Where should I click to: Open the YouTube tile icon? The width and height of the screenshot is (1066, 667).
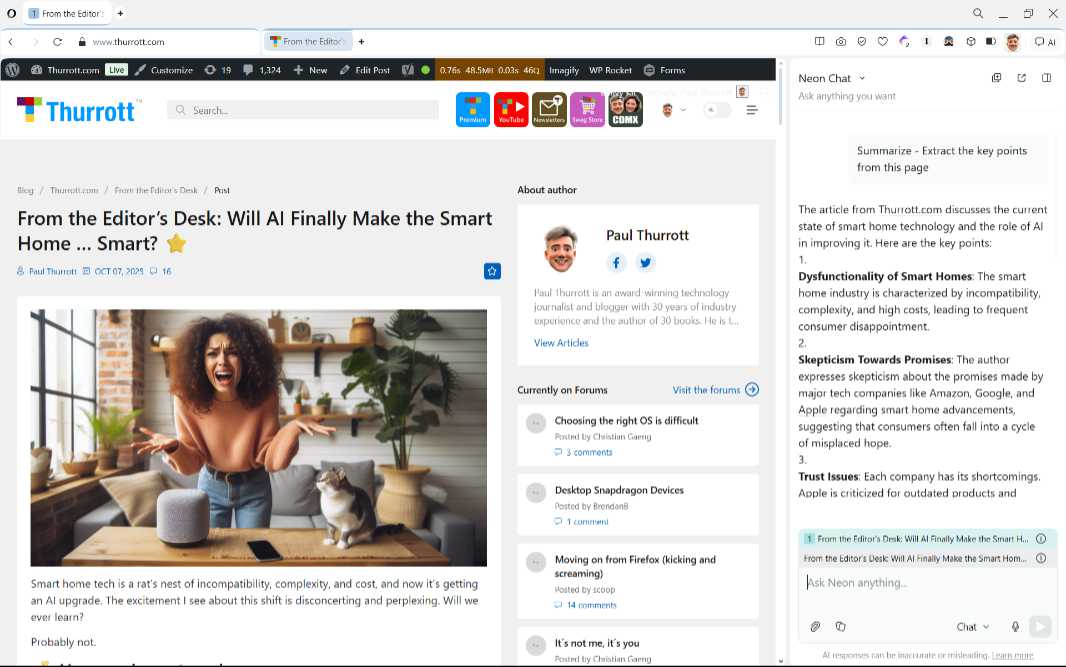coord(511,109)
